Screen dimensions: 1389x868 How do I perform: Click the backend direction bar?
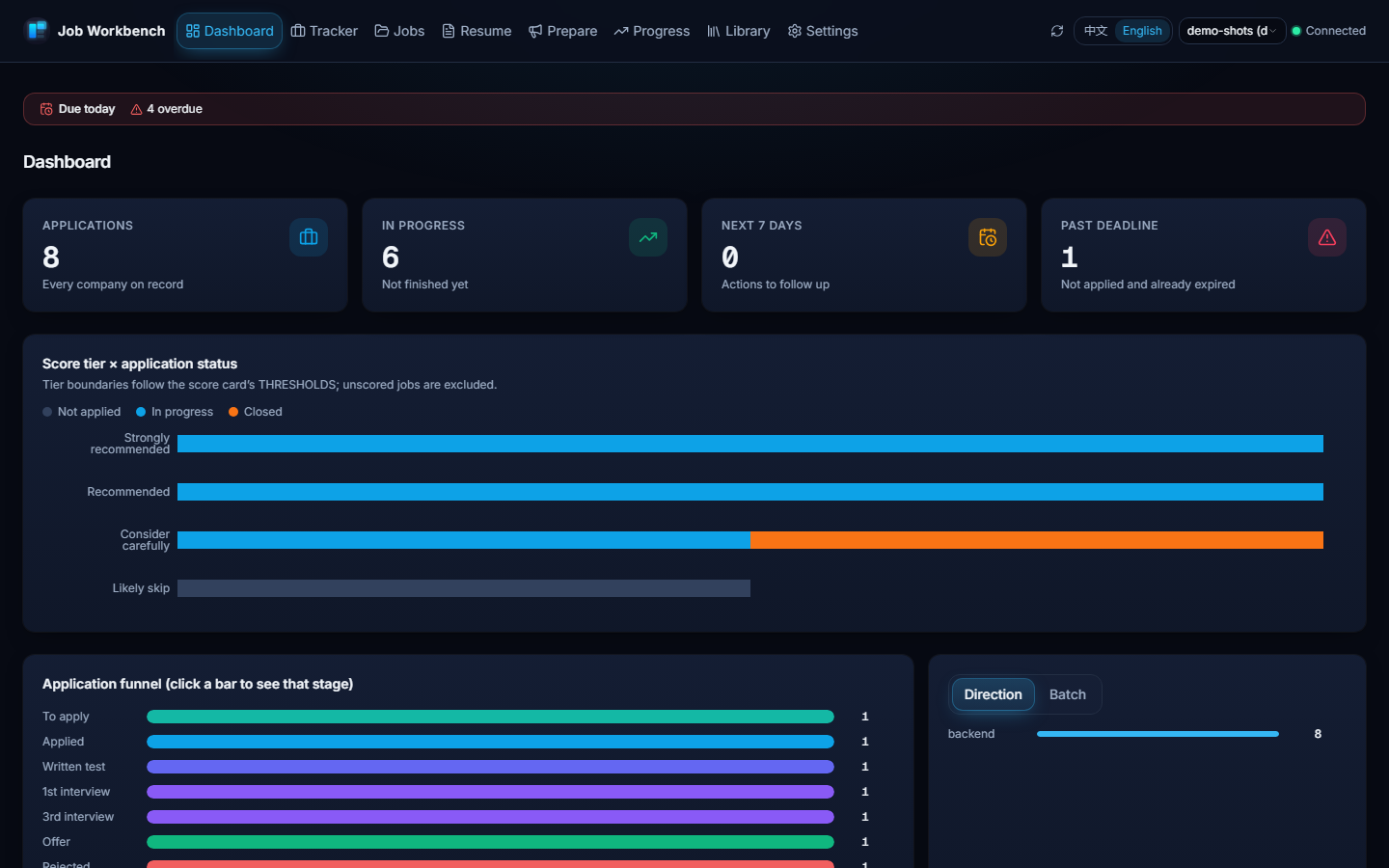click(x=1157, y=734)
